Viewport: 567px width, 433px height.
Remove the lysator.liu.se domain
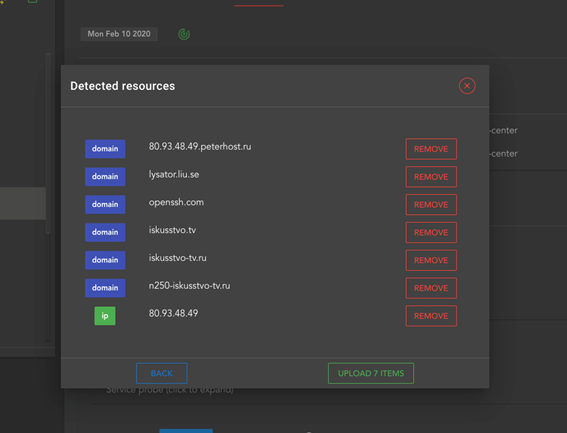pyautogui.click(x=431, y=177)
